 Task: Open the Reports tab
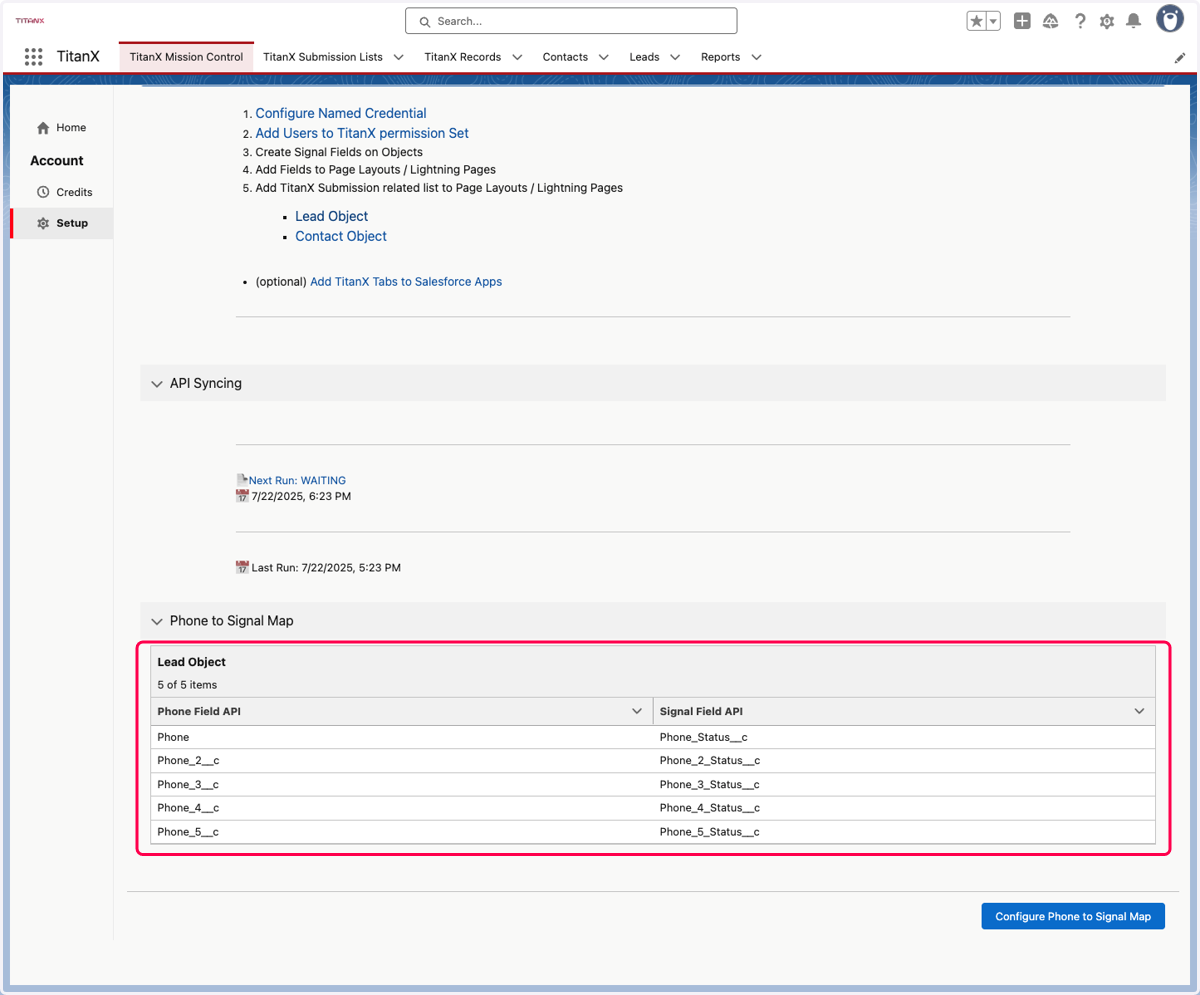coord(720,57)
